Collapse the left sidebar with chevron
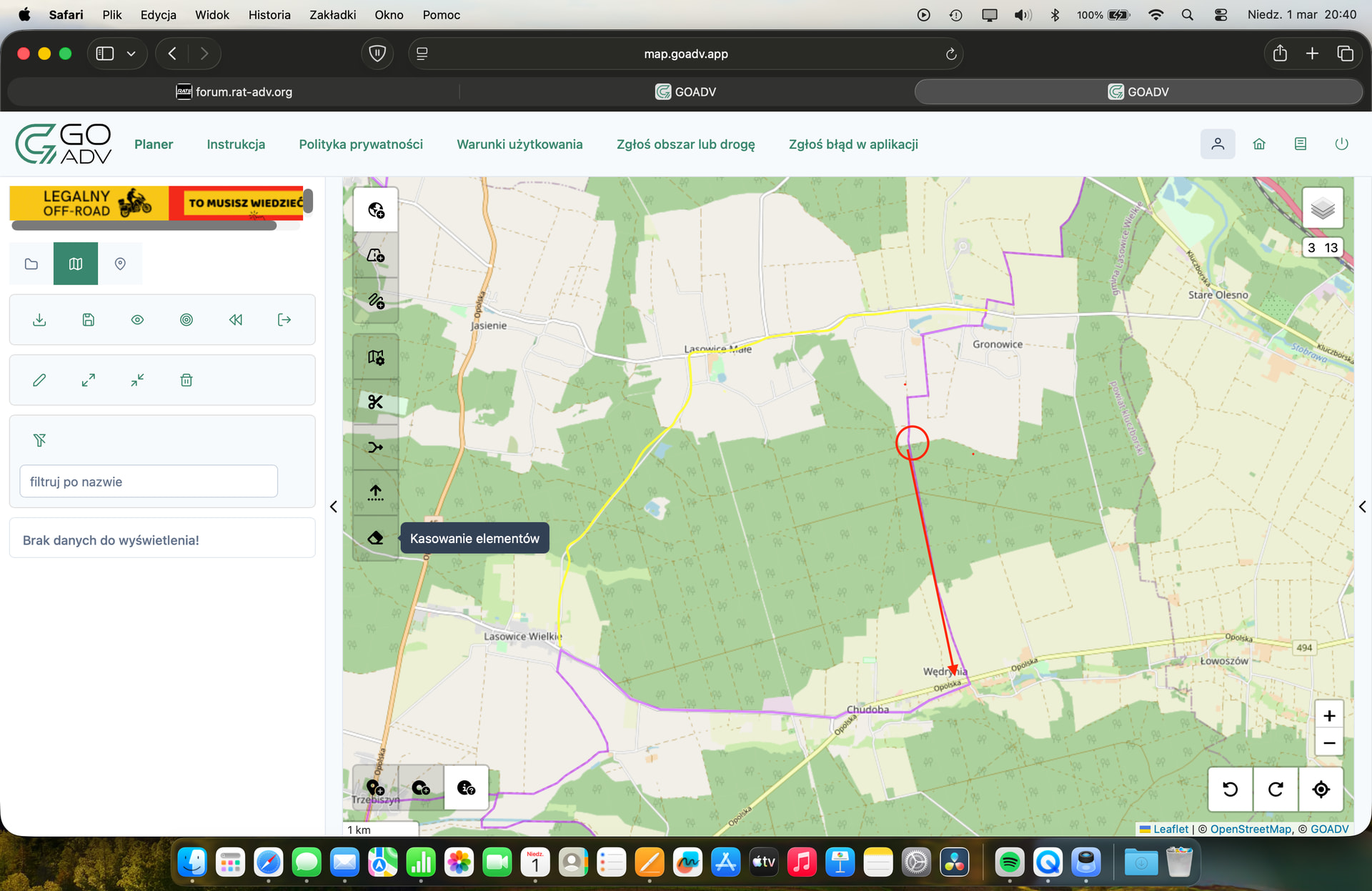Image resolution: width=1372 pixels, height=891 pixels. coord(334,507)
